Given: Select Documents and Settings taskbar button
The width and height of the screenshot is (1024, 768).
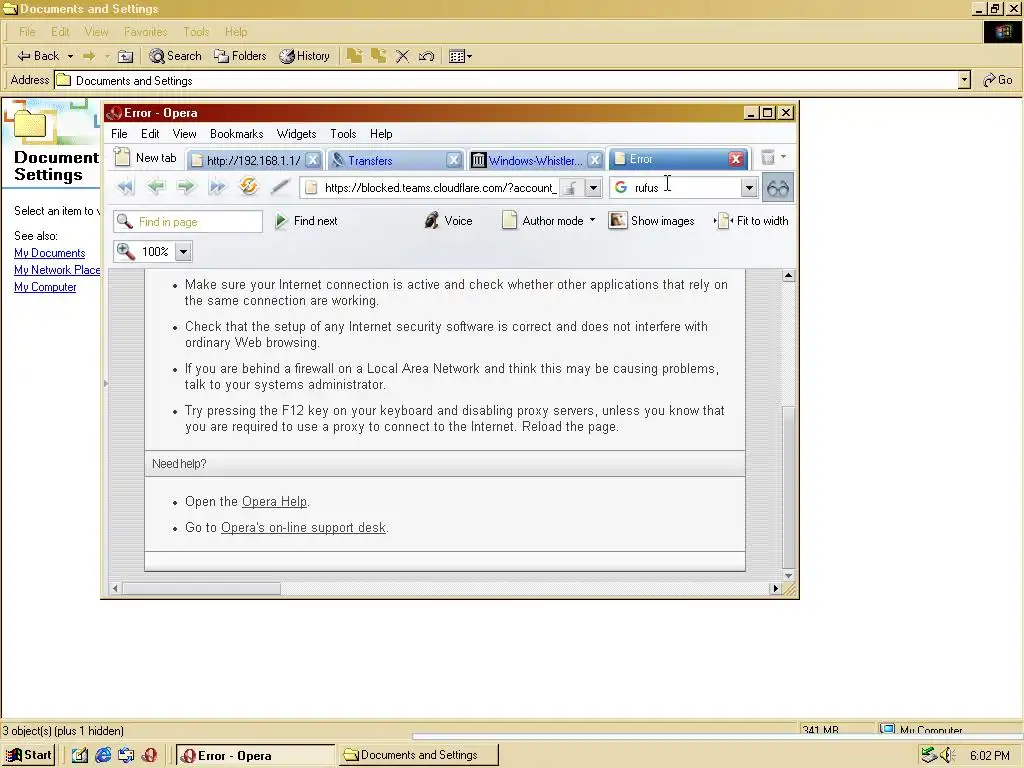Looking at the screenshot, I should point(418,755).
